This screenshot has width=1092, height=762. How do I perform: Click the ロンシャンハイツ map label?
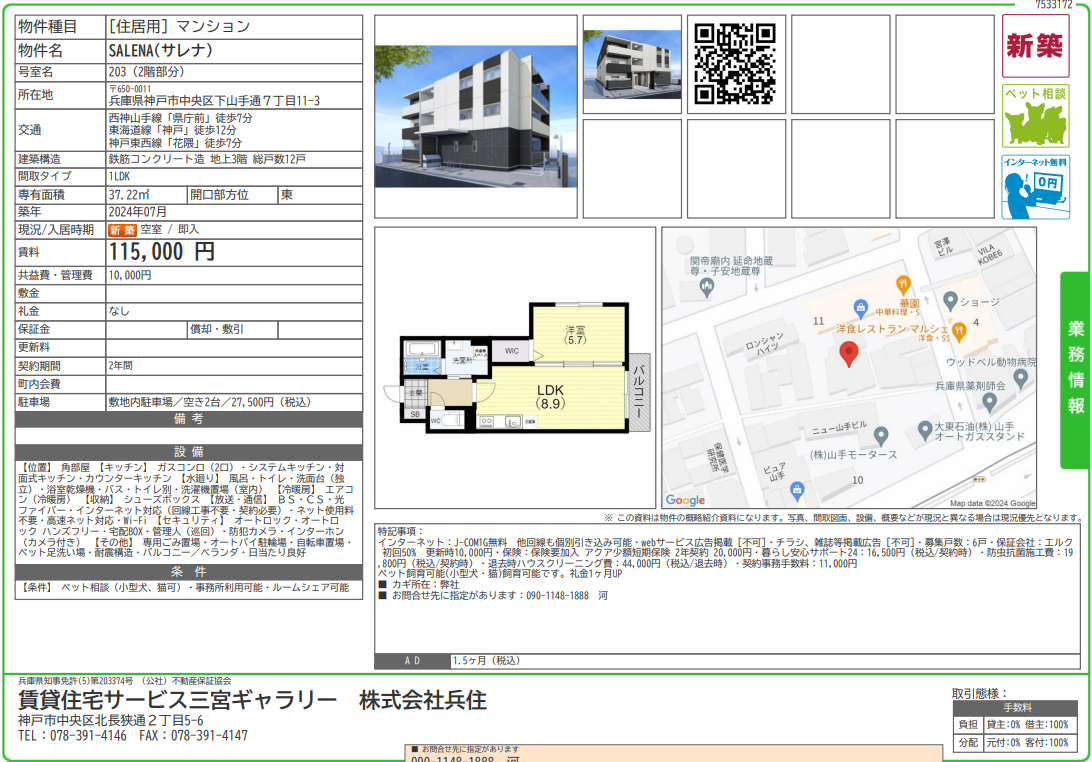pyautogui.click(x=765, y=345)
